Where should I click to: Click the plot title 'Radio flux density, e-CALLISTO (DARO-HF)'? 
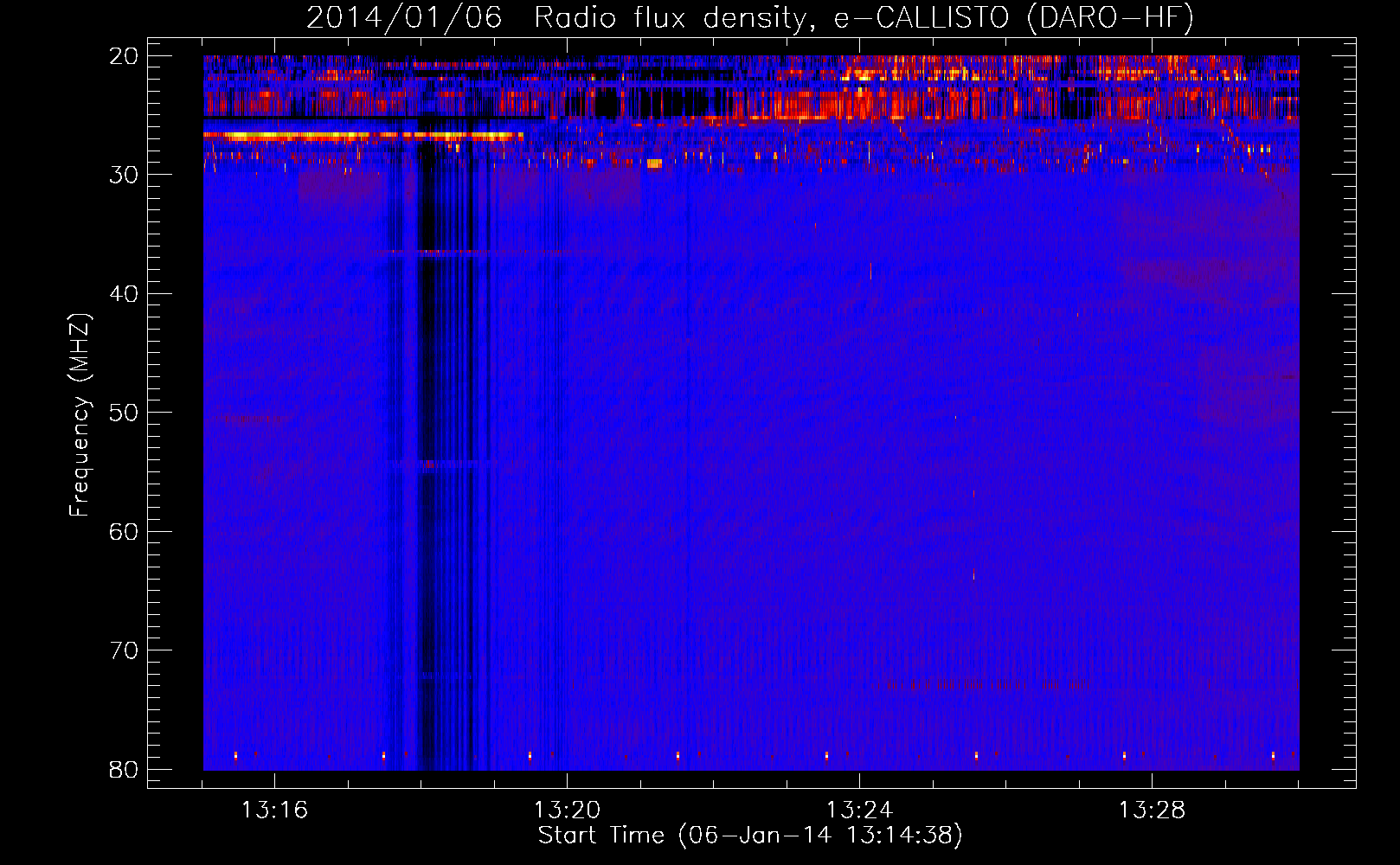tap(864, 17)
